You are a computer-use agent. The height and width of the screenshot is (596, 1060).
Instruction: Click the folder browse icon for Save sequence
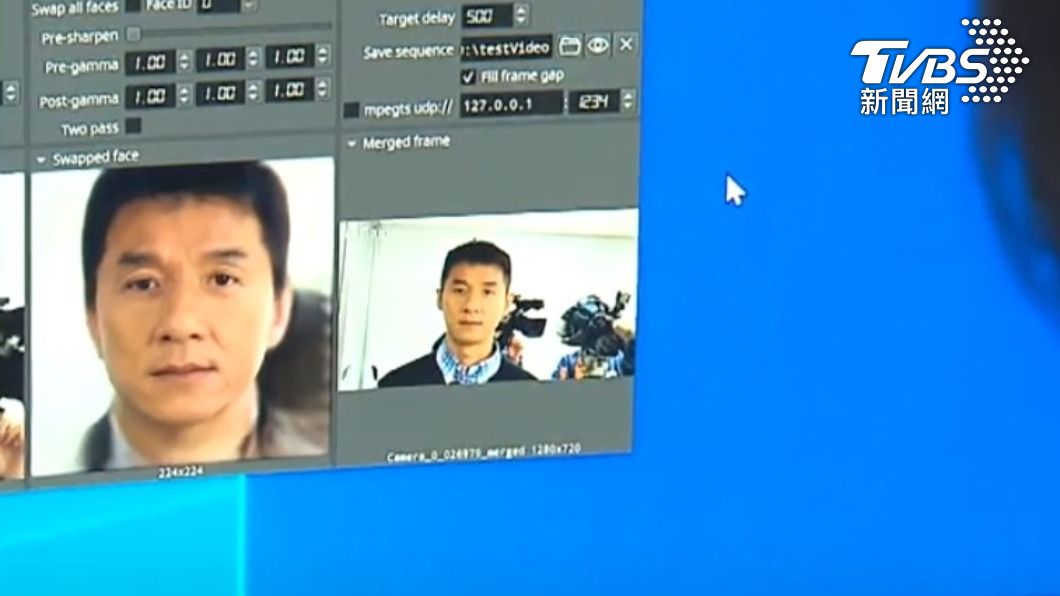click(x=570, y=45)
